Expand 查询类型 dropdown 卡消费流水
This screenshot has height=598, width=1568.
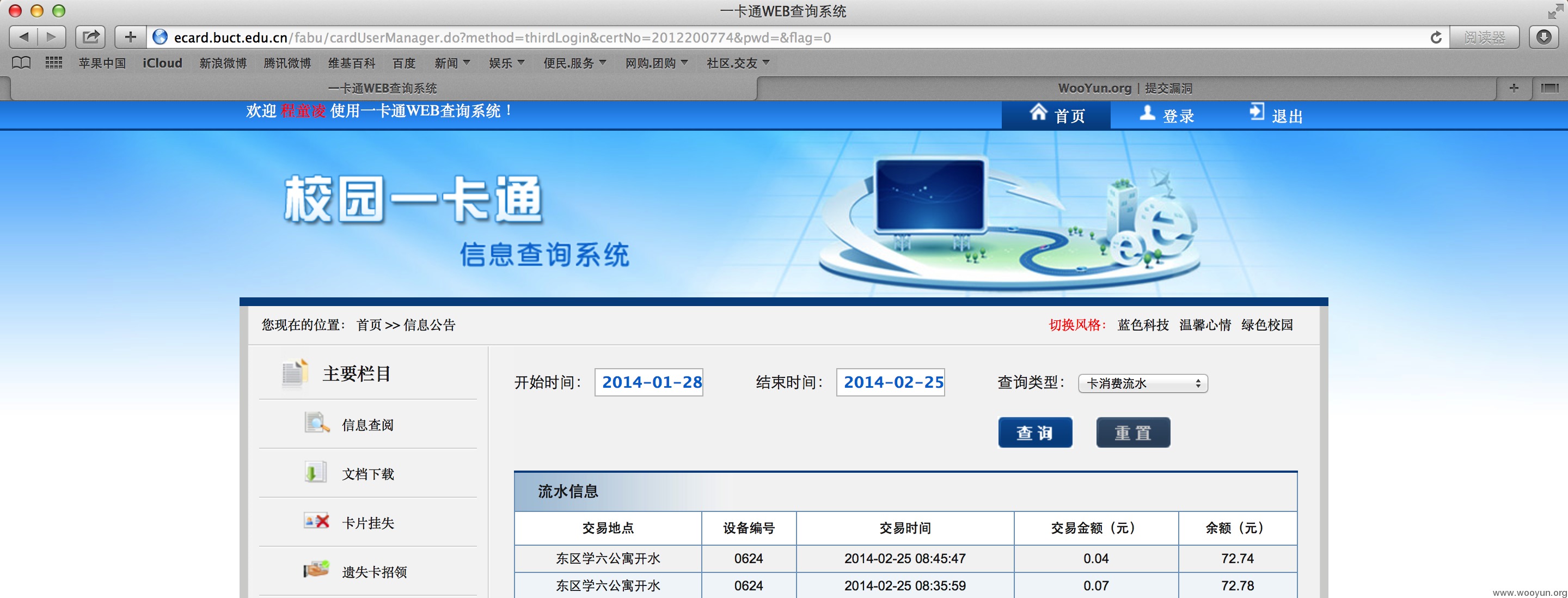point(1143,383)
